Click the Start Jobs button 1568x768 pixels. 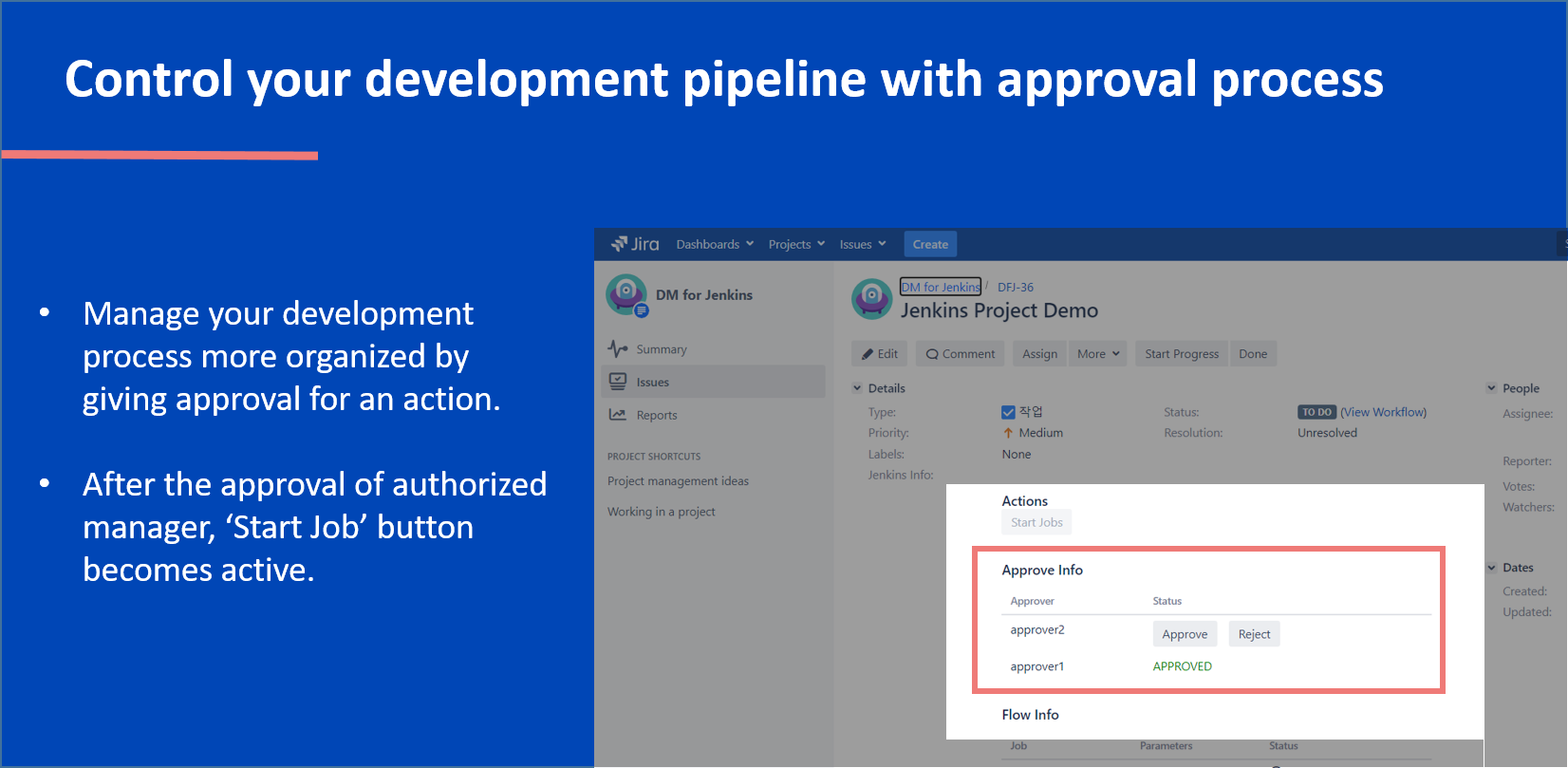pos(1036,522)
